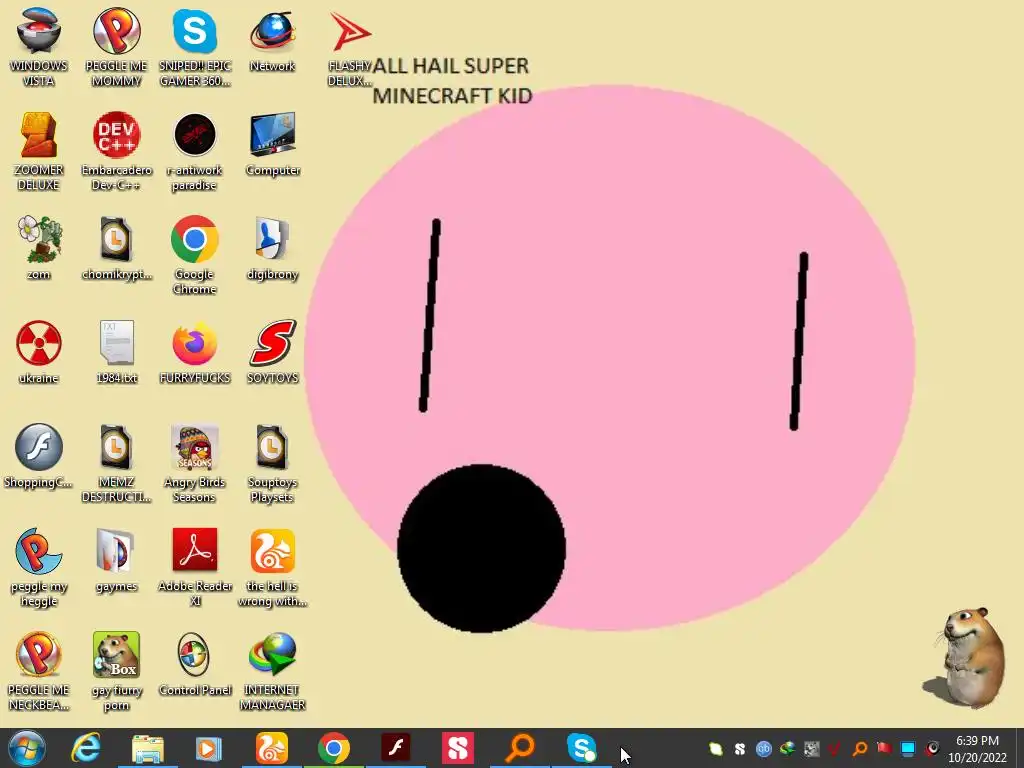The image size is (1024, 768).
Task: Open the digibrony desktop icon
Action: click(272, 248)
